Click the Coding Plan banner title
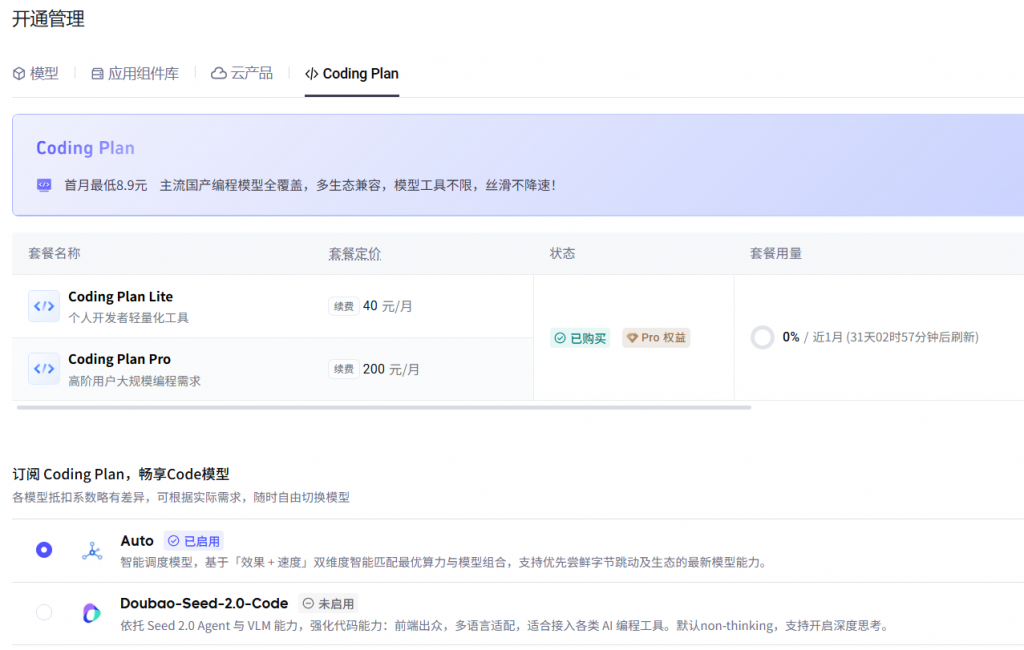1024x650 pixels. pos(85,148)
